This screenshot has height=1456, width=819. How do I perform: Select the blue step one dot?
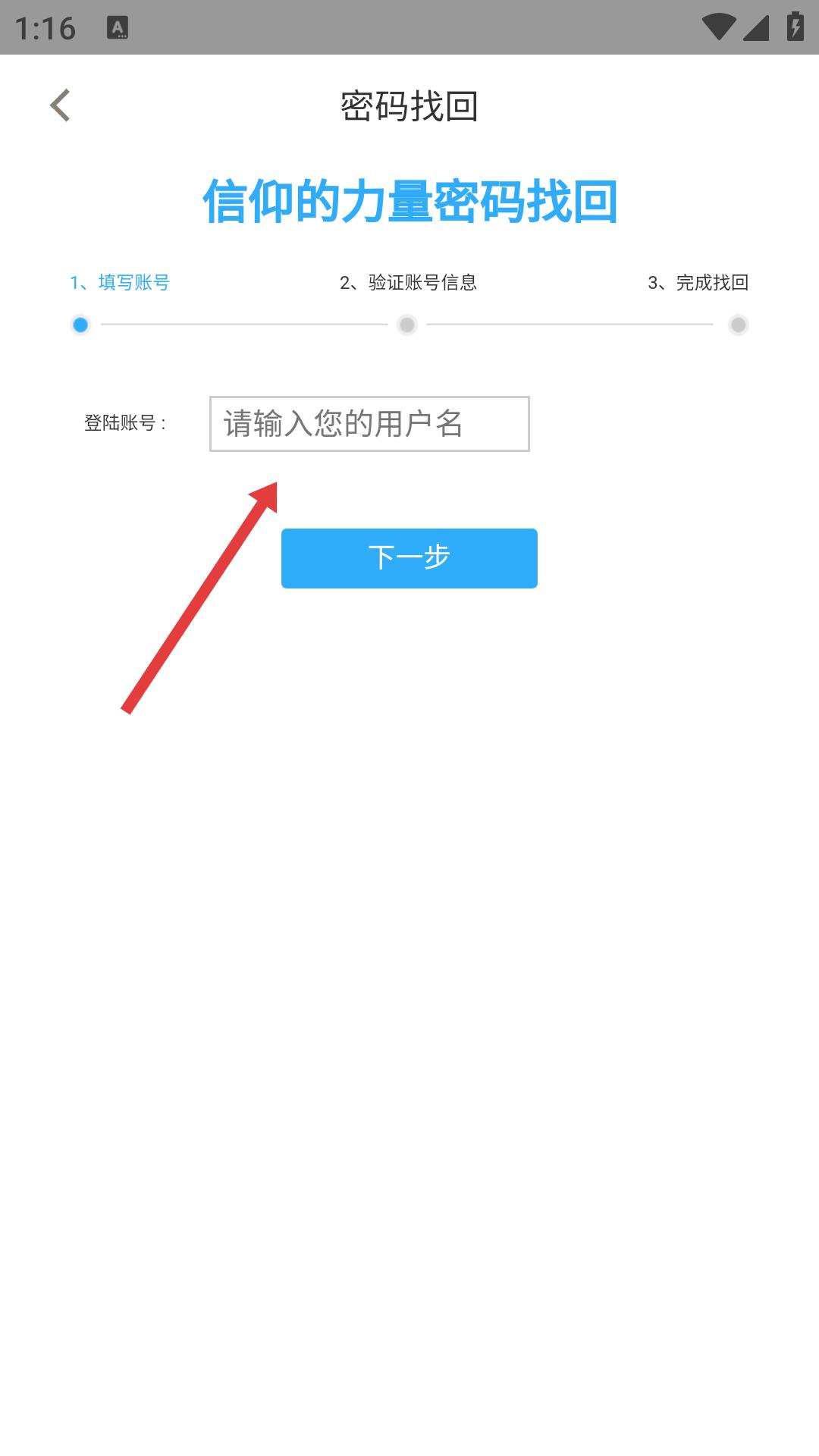click(x=80, y=325)
